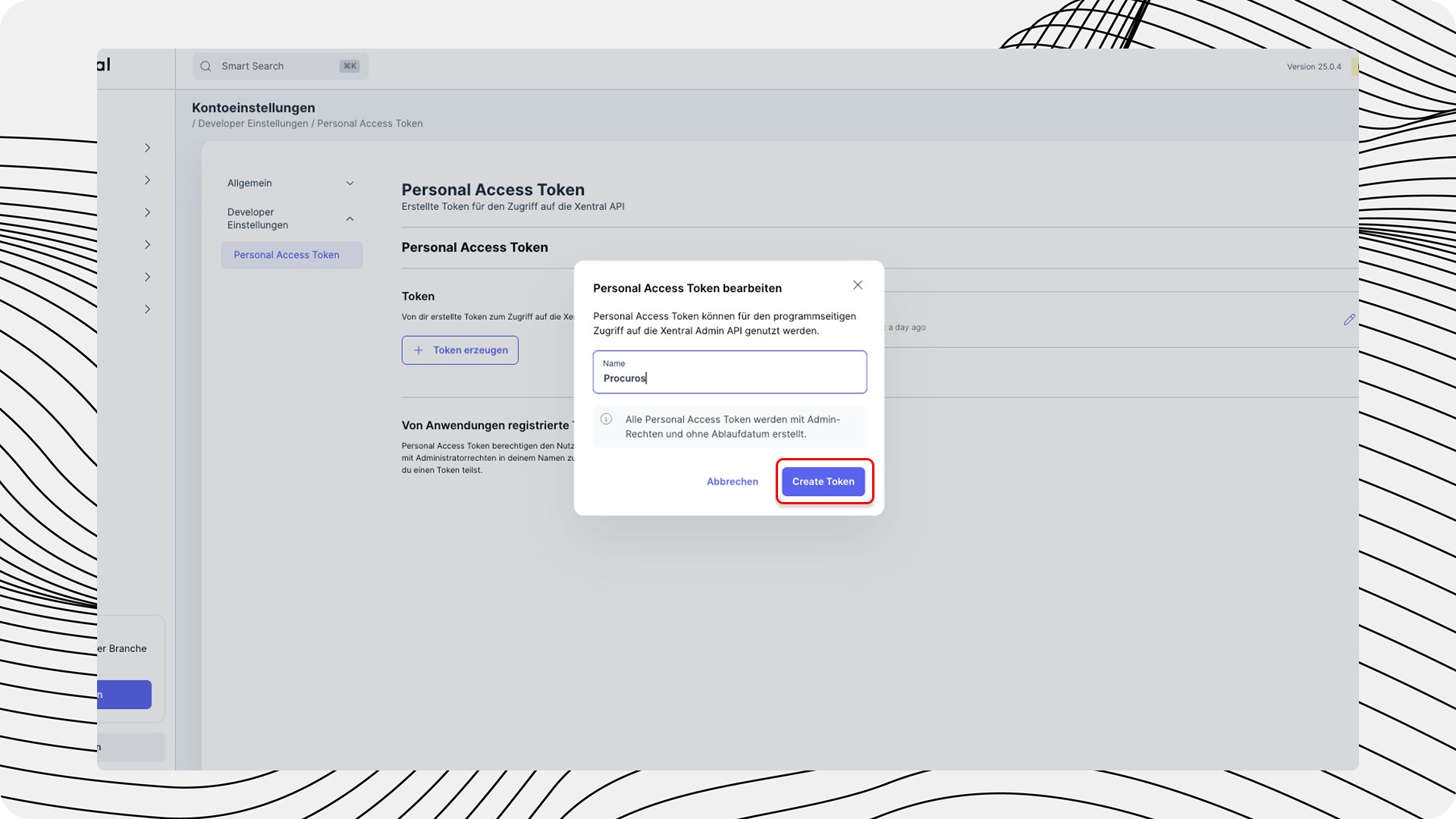
Task: Click the 'a day ago' timestamp
Action: (907, 328)
